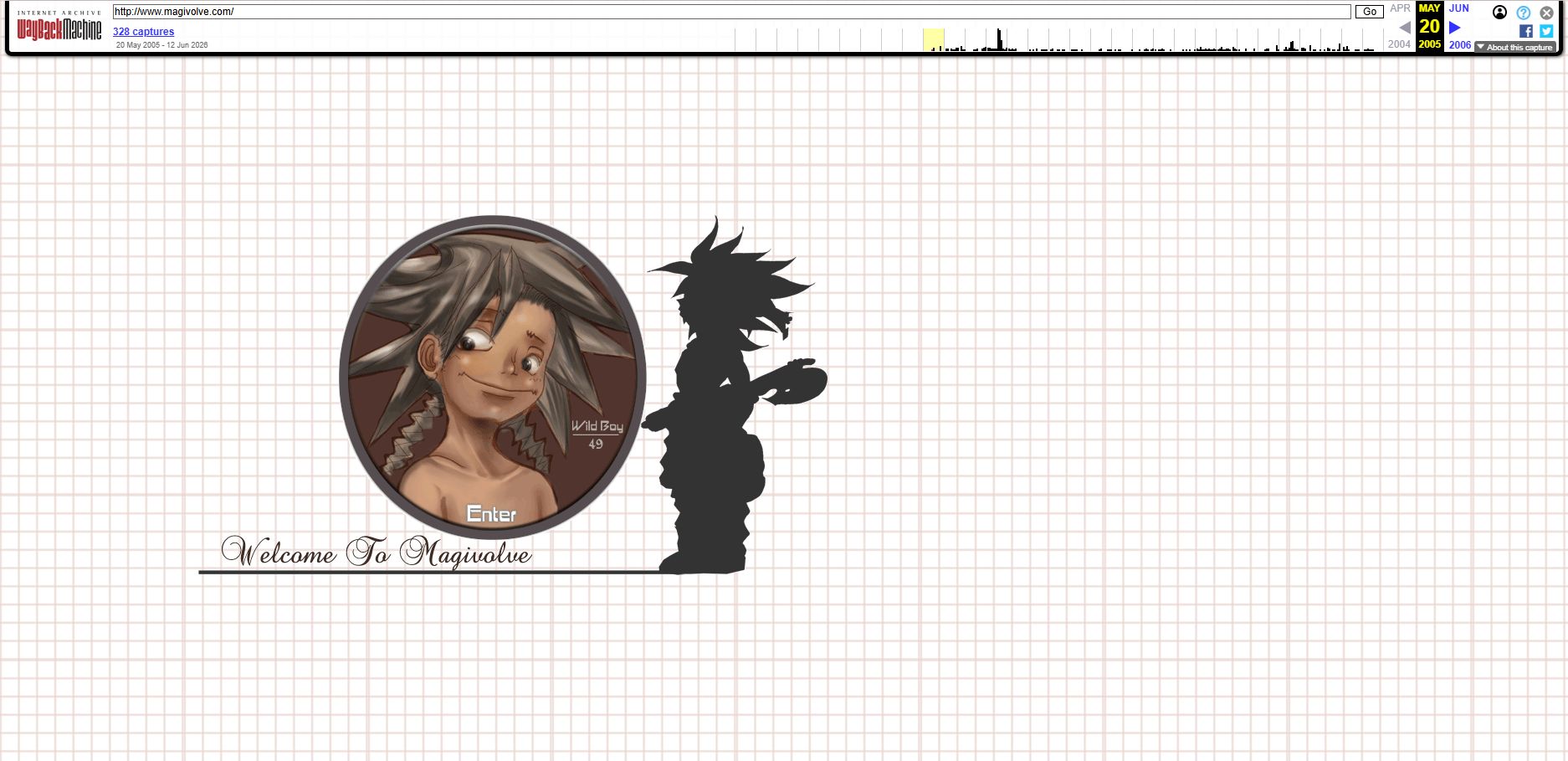Open the 328 captures link
This screenshot has height=761, width=1568.
tap(144, 32)
